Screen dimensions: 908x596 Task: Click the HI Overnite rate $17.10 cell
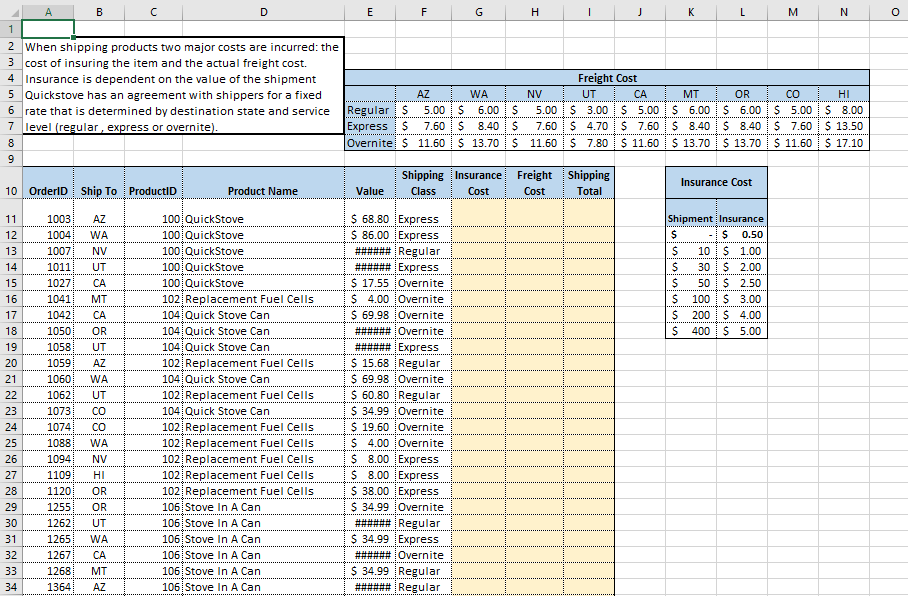[x=842, y=143]
